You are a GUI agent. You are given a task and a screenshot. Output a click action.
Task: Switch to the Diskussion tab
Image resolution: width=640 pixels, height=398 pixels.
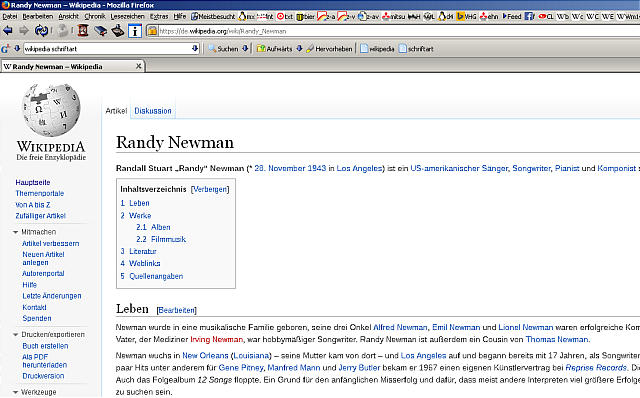coord(153,111)
